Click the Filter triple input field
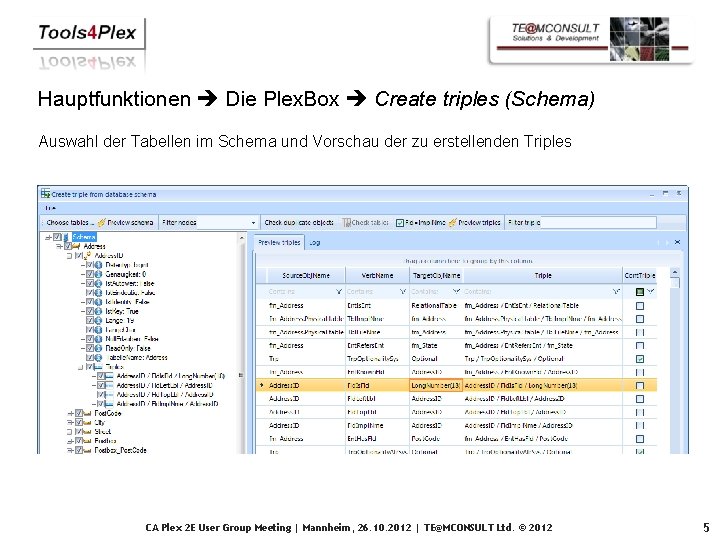Viewport: 720px width, 540px height. [598, 223]
